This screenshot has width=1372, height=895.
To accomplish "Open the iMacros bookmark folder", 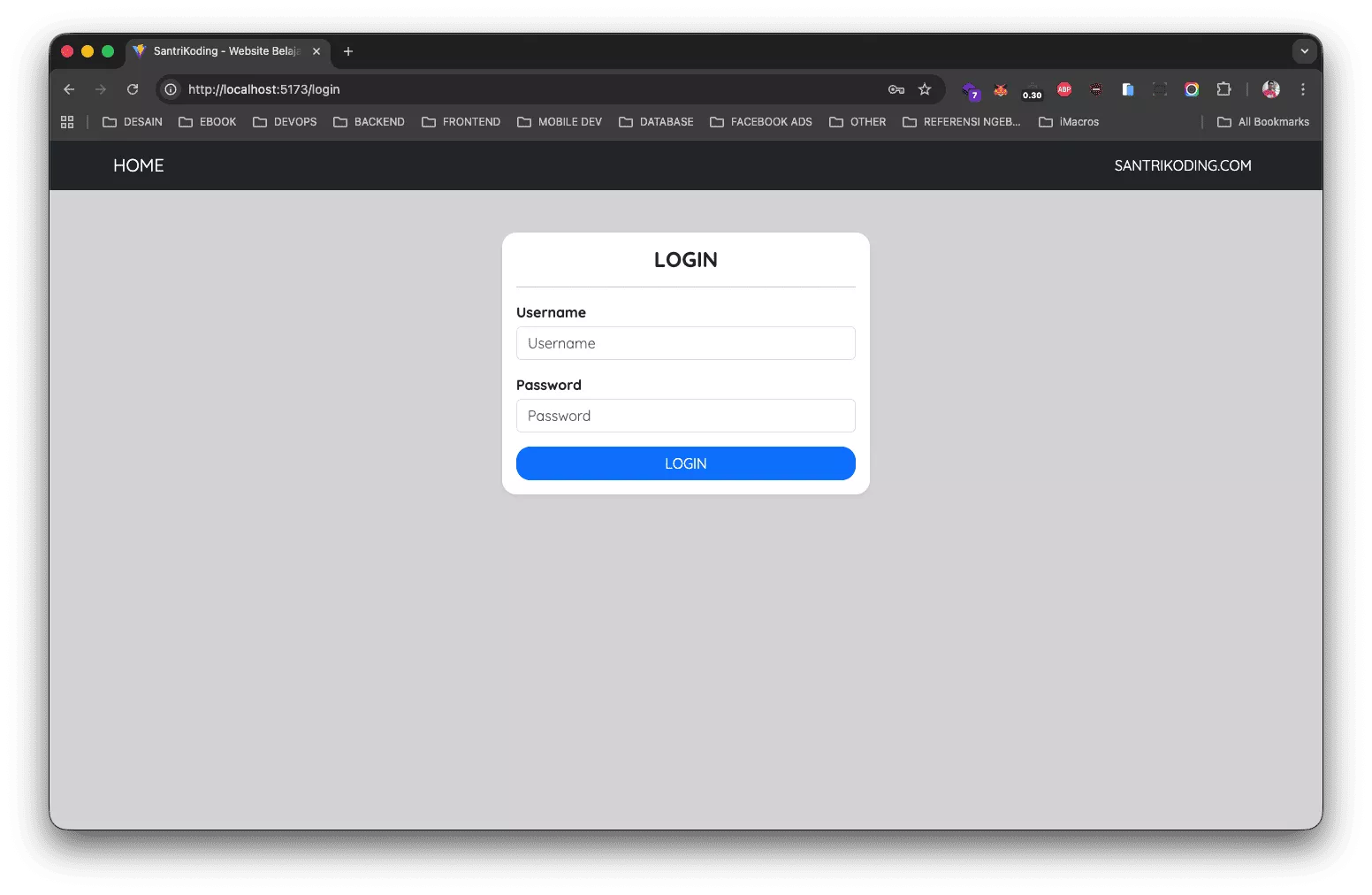I will [x=1069, y=122].
